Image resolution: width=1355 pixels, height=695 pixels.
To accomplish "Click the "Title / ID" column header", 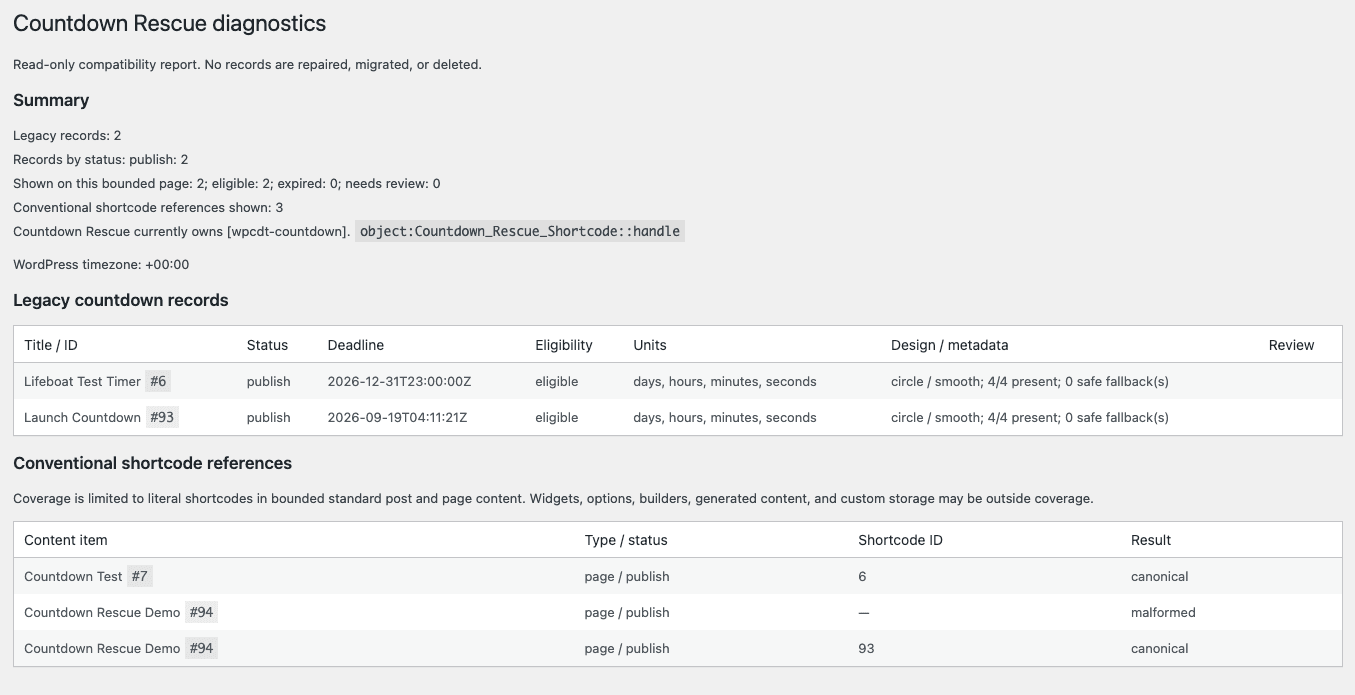I will click(x=51, y=345).
